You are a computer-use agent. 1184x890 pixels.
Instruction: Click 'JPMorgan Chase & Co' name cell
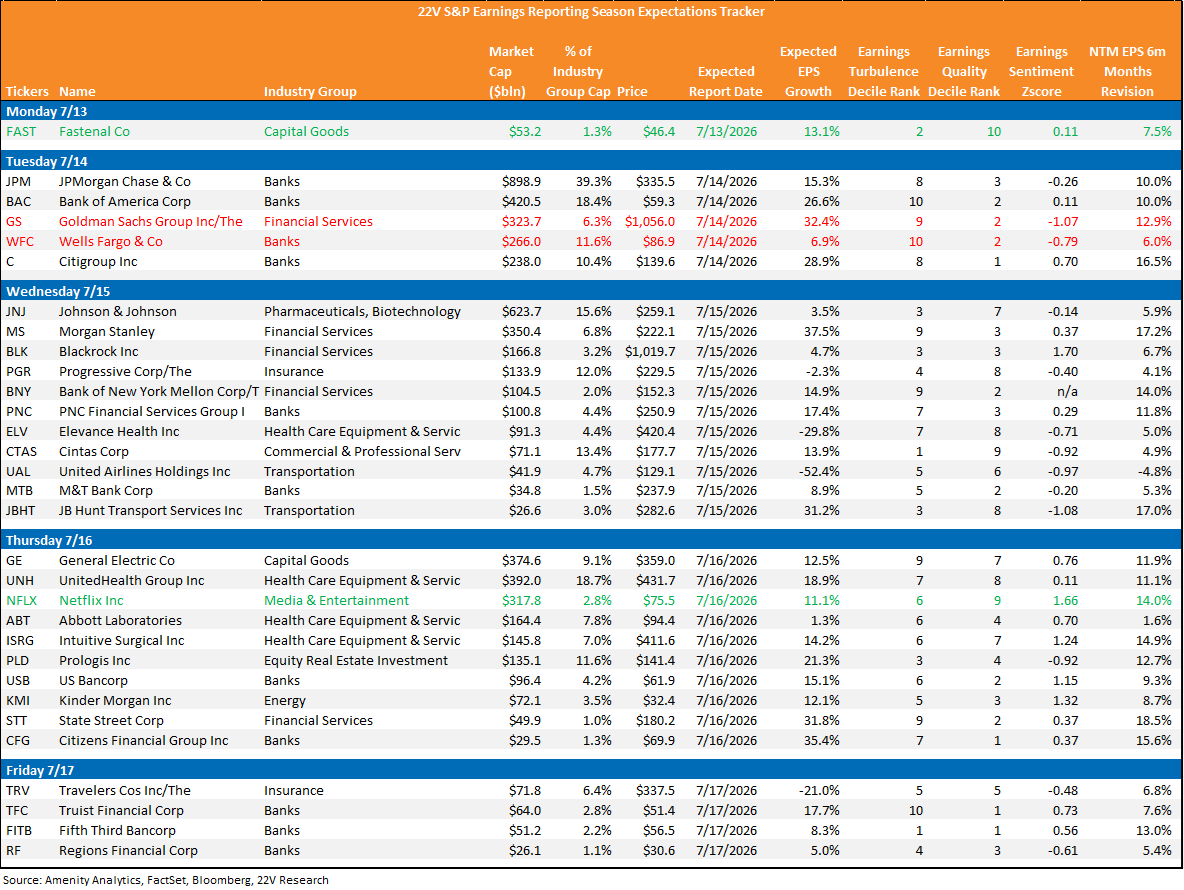125,182
